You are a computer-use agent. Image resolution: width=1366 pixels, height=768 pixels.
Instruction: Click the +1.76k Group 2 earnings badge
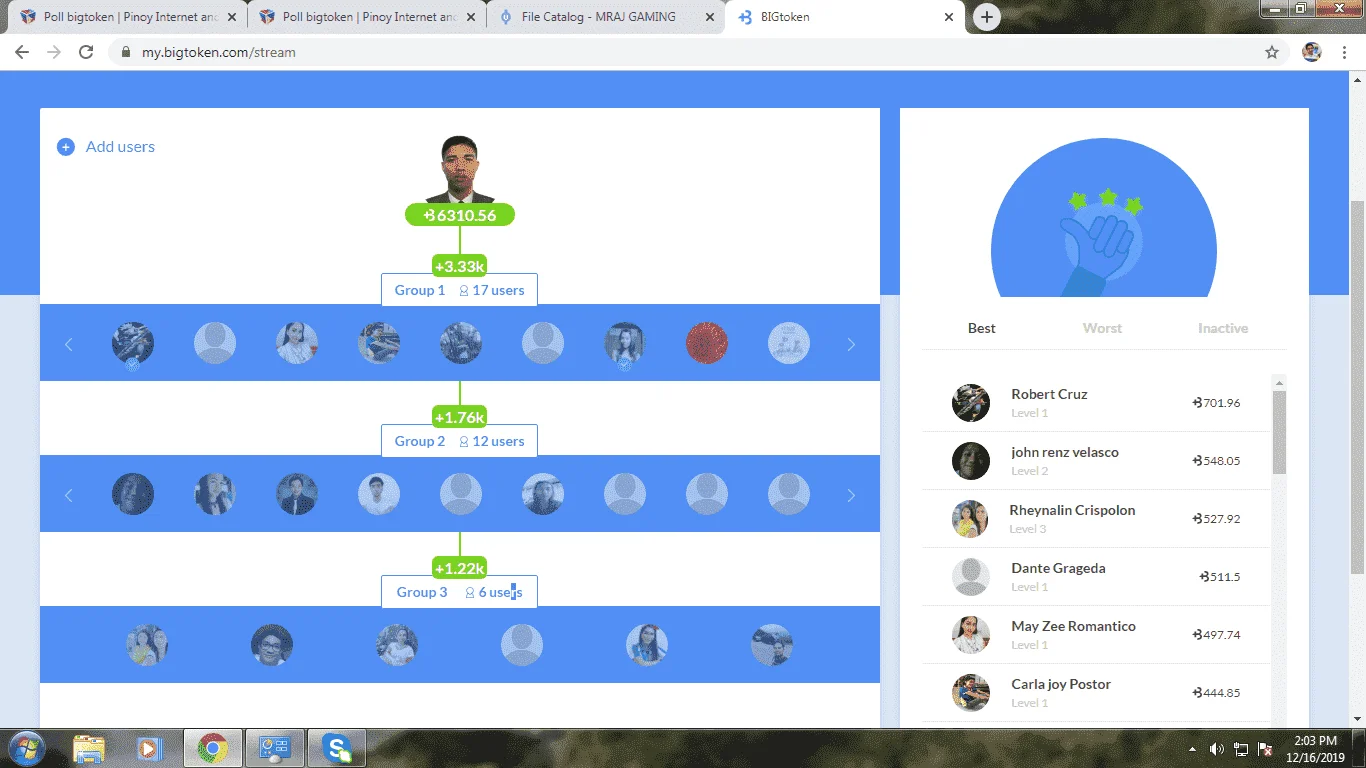click(x=460, y=417)
